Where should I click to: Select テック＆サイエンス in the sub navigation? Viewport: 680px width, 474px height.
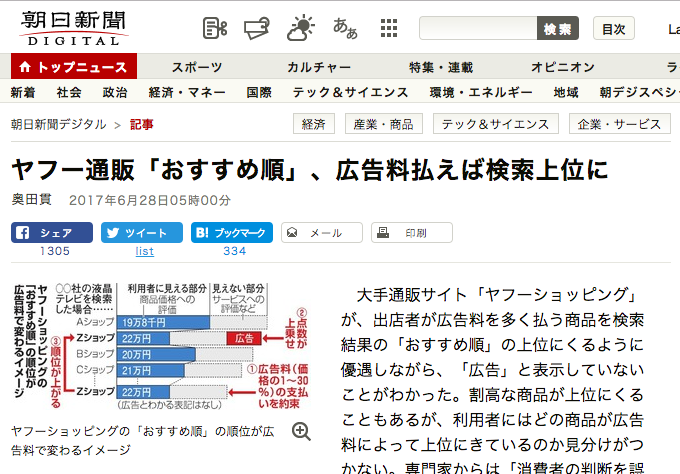(x=350, y=92)
